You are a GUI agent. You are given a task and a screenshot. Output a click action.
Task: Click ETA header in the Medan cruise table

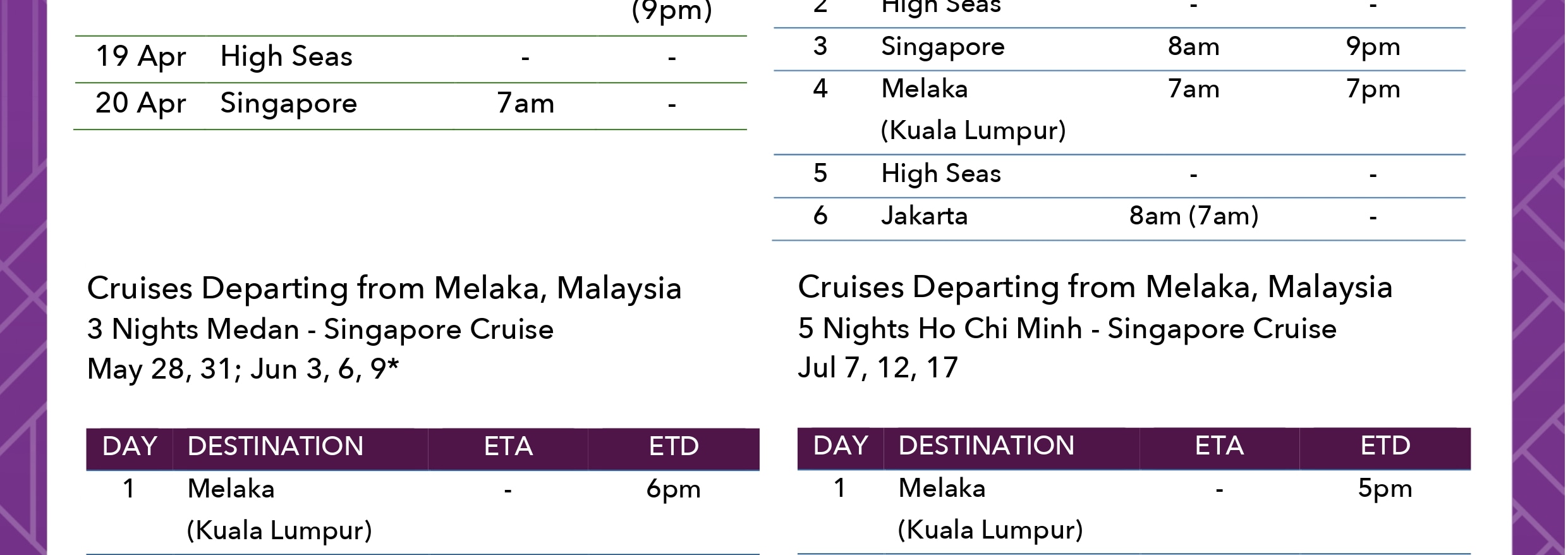508,446
